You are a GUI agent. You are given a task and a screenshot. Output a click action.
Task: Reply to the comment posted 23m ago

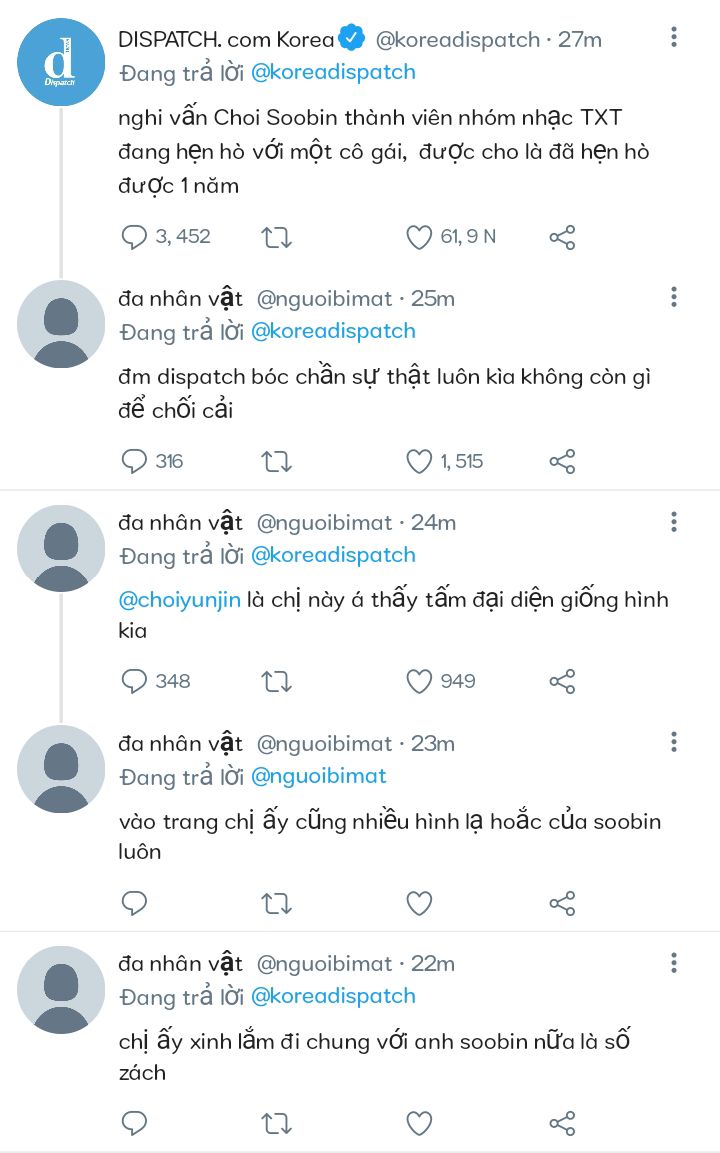[x=134, y=903]
